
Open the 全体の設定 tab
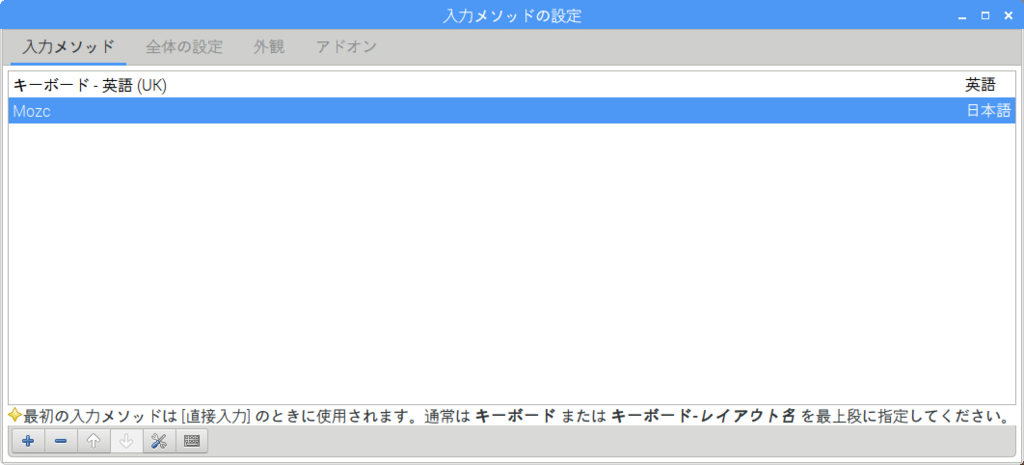click(184, 47)
